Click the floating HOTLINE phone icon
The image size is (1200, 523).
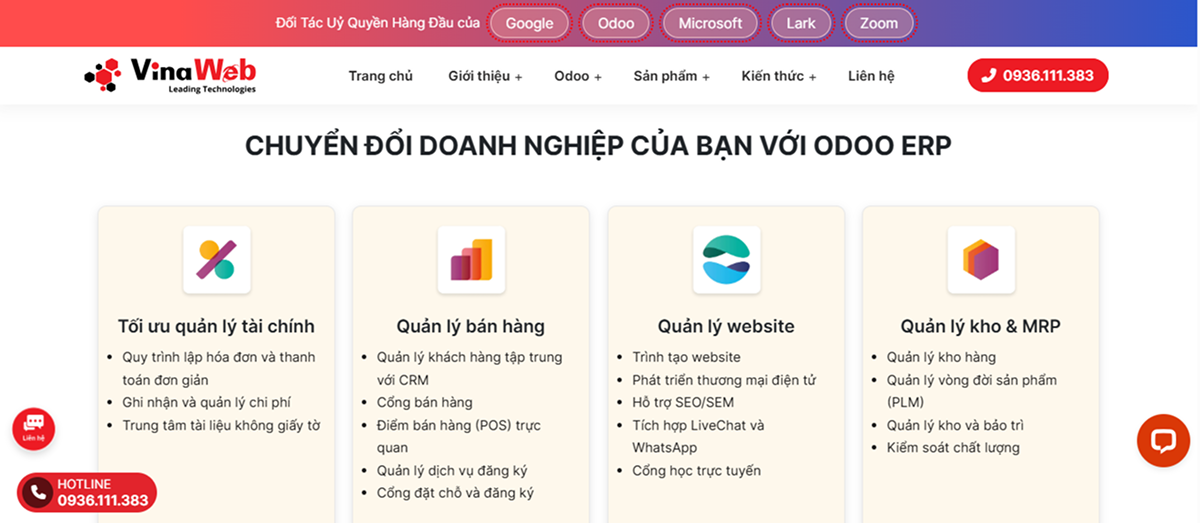[39, 492]
